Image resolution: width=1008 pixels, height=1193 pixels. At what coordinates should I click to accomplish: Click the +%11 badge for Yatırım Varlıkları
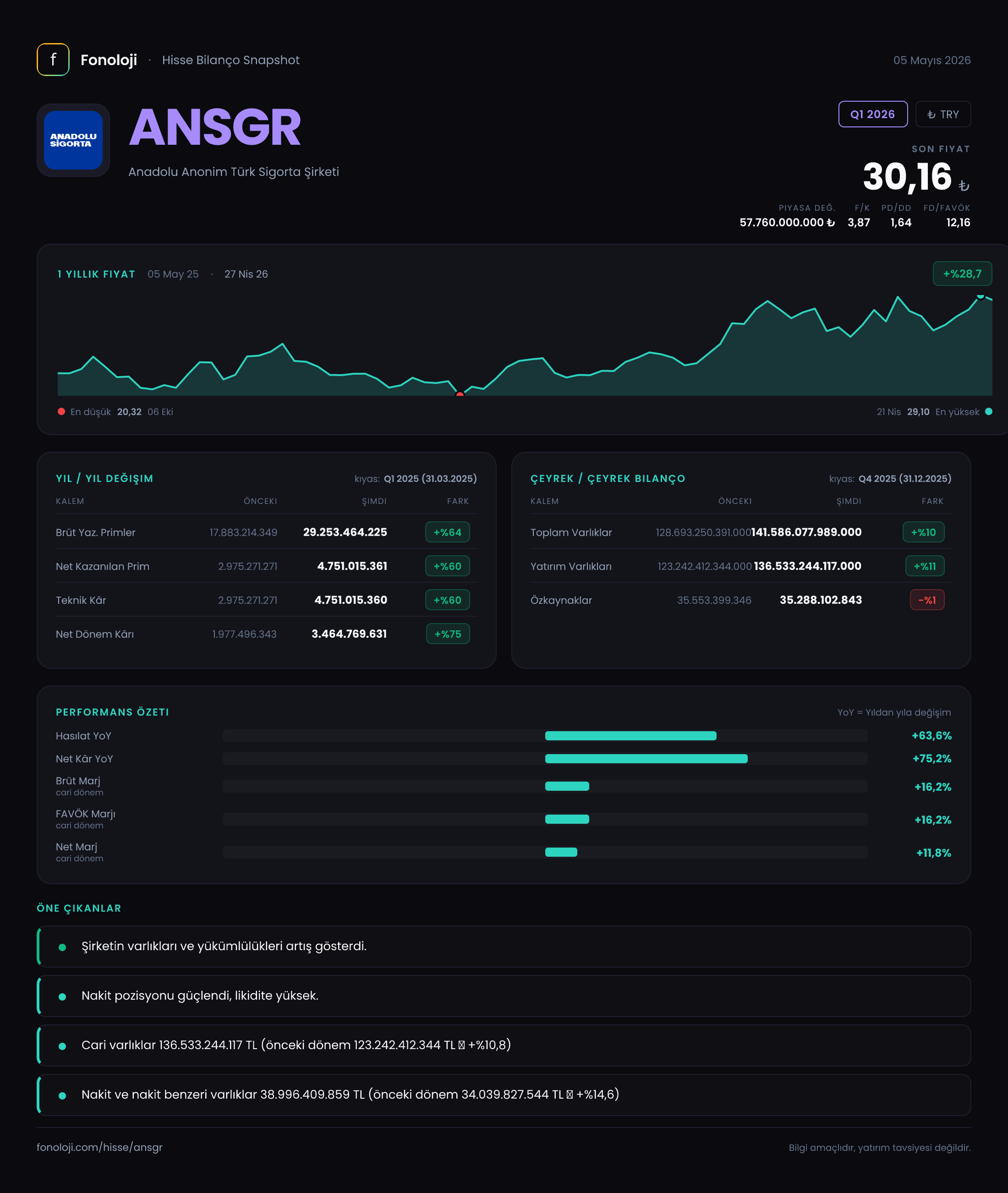(x=925, y=566)
